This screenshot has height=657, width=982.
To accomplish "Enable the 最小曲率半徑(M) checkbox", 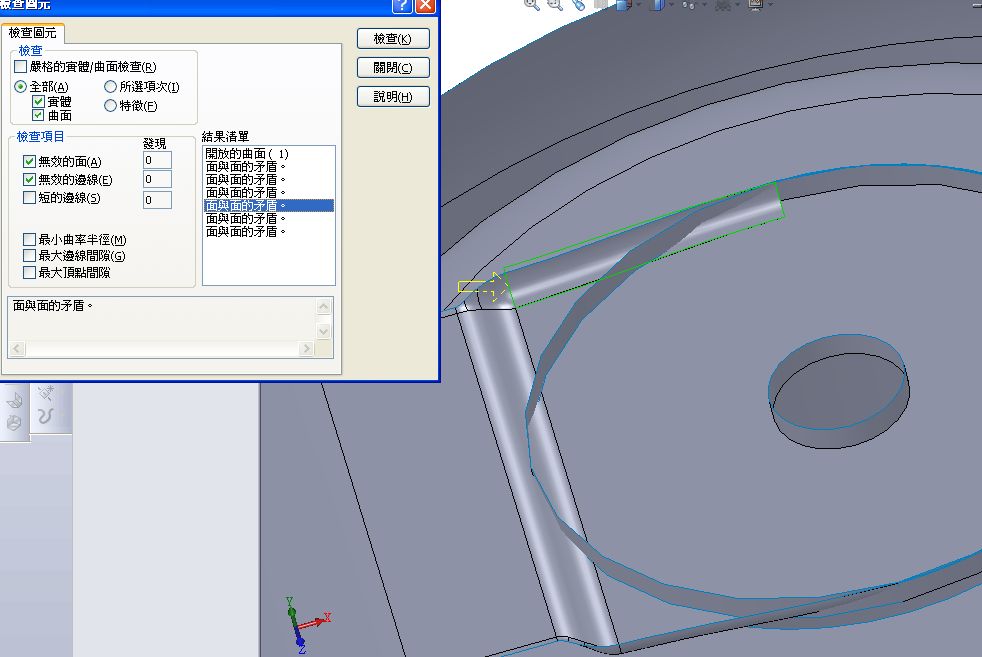I will 29,239.
